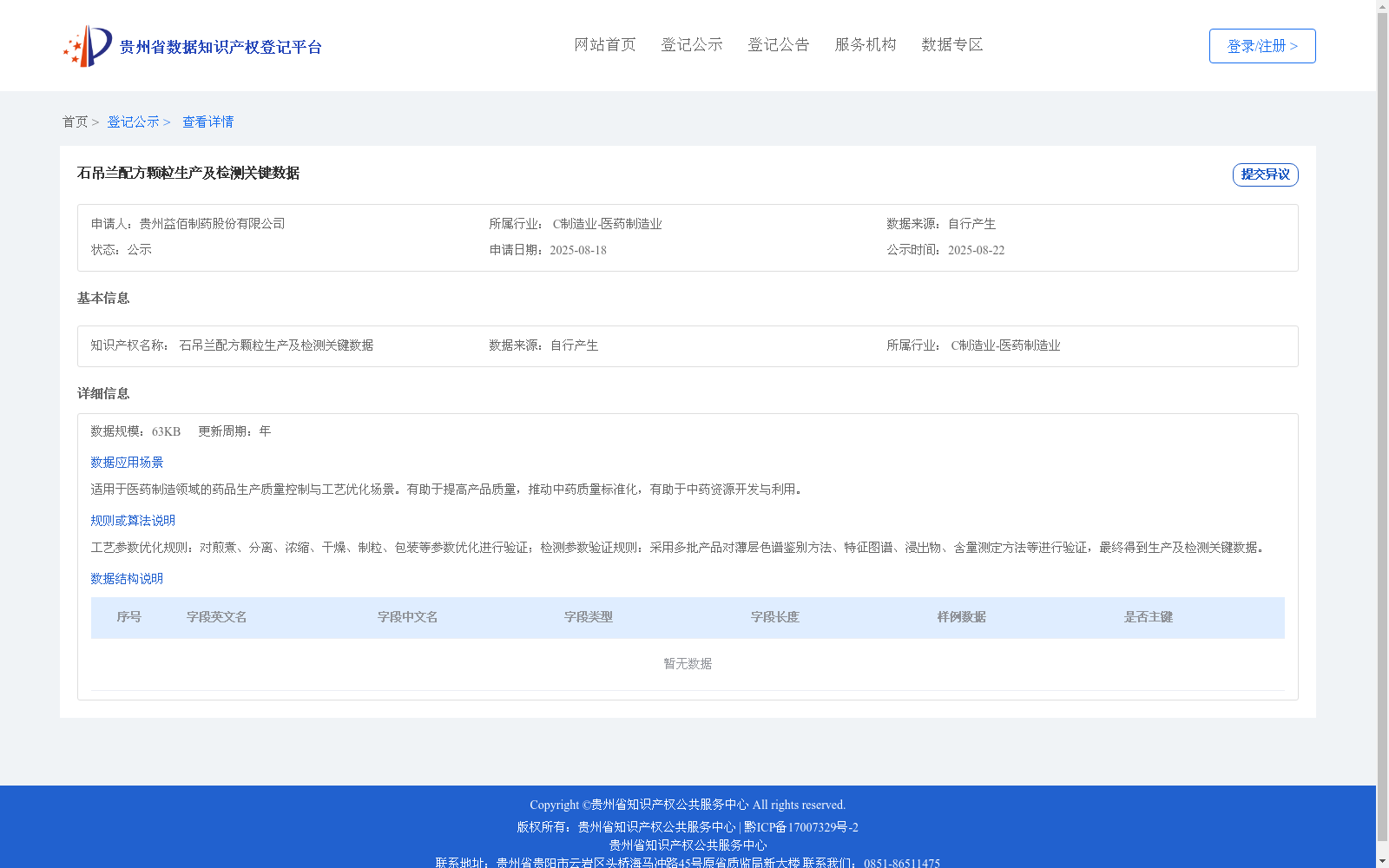The width and height of the screenshot is (1389, 868).
Task: Click data size value 63KB
Action: click(167, 431)
